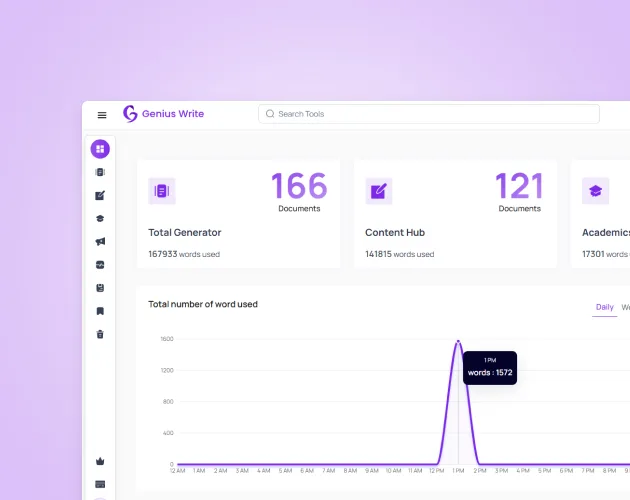
Task: Open the bookmark sidebar icon
Action: 100,311
